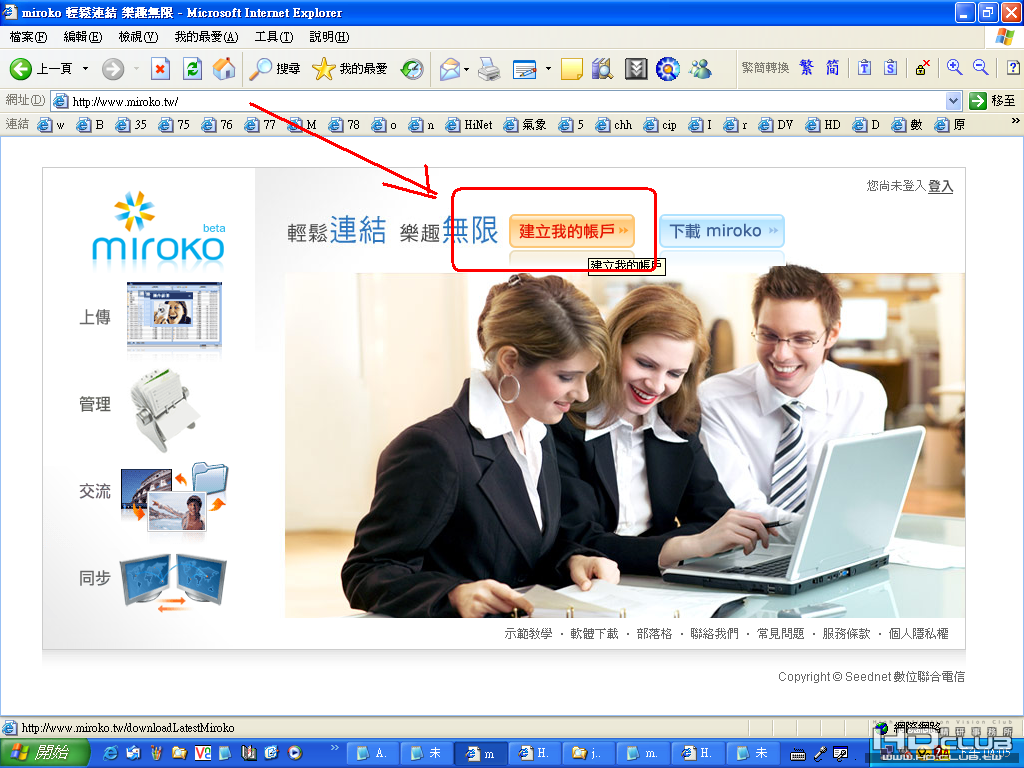Click the Forward arrow icon
This screenshot has height=768, width=1024.
(113, 69)
